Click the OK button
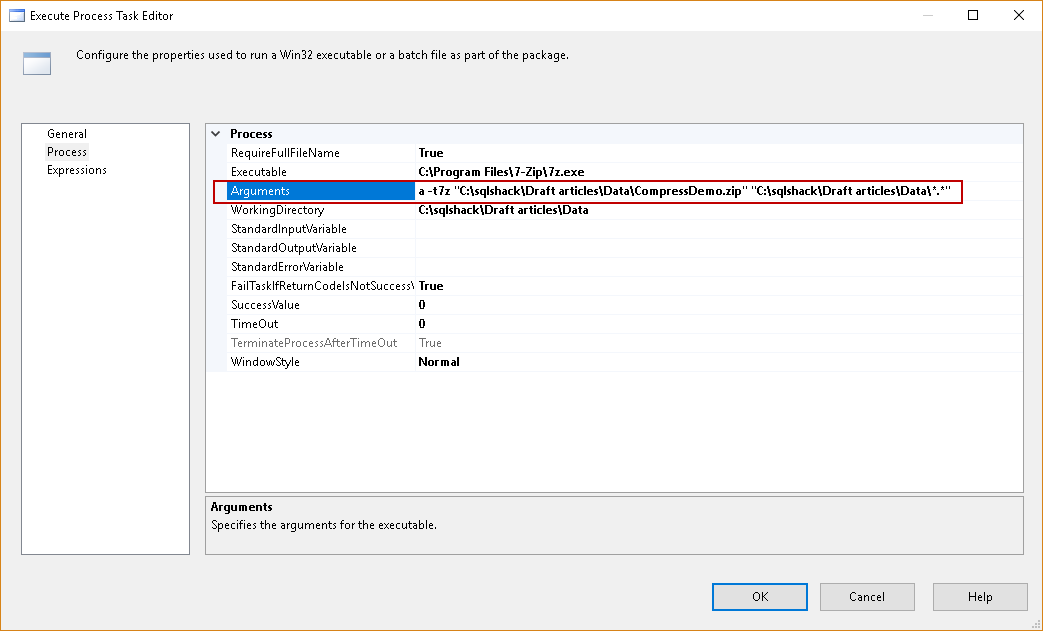This screenshot has width=1043, height=631. [x=760, y=597]
